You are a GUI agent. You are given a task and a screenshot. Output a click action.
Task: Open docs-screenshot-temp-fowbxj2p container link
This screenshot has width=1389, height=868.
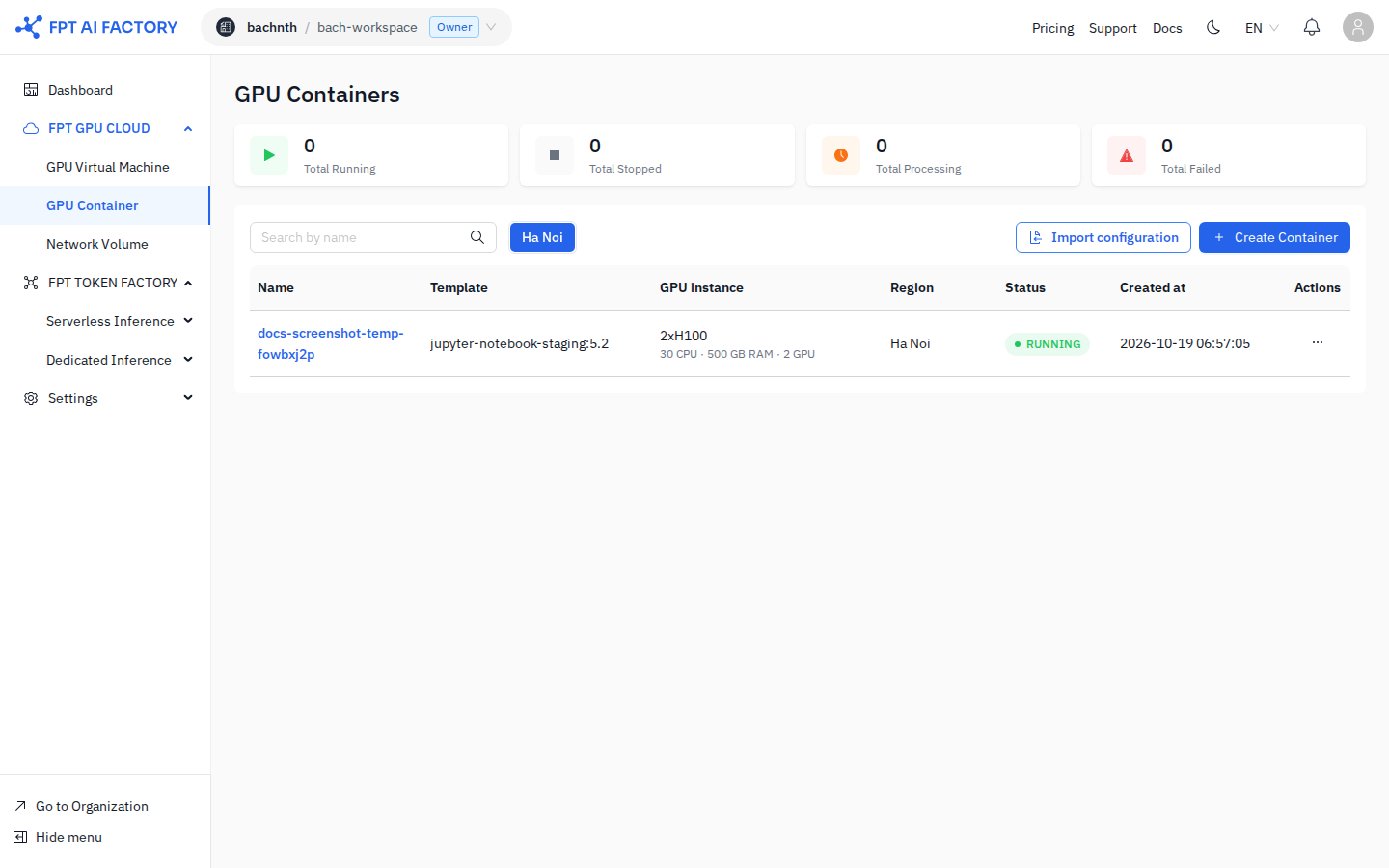point(331,343)
